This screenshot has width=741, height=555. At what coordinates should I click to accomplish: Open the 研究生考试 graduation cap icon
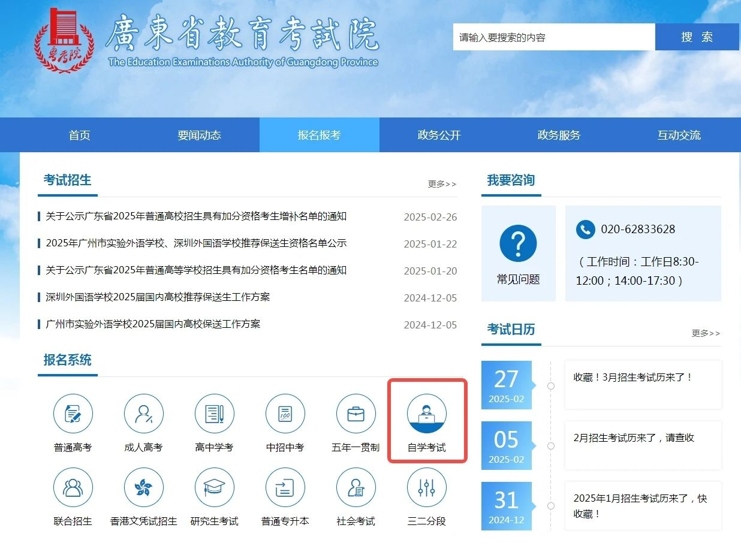[214, 487]
